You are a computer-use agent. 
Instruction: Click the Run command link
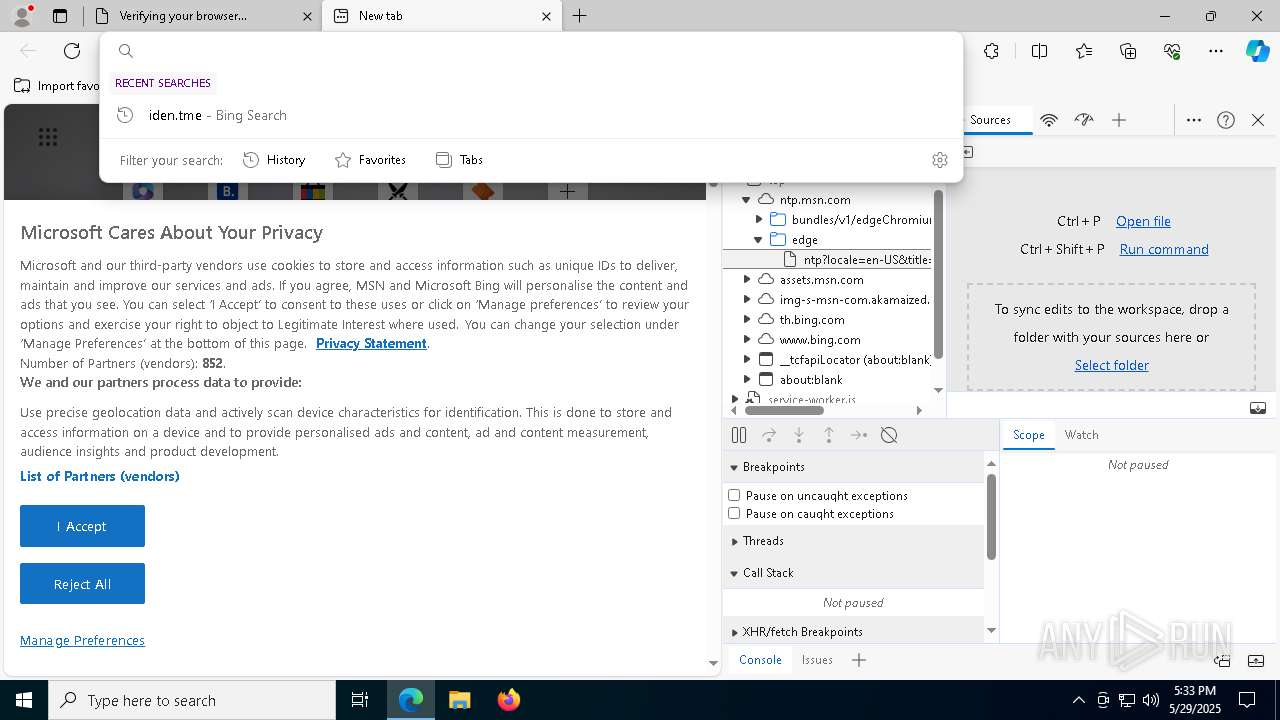click(1164, 249)
